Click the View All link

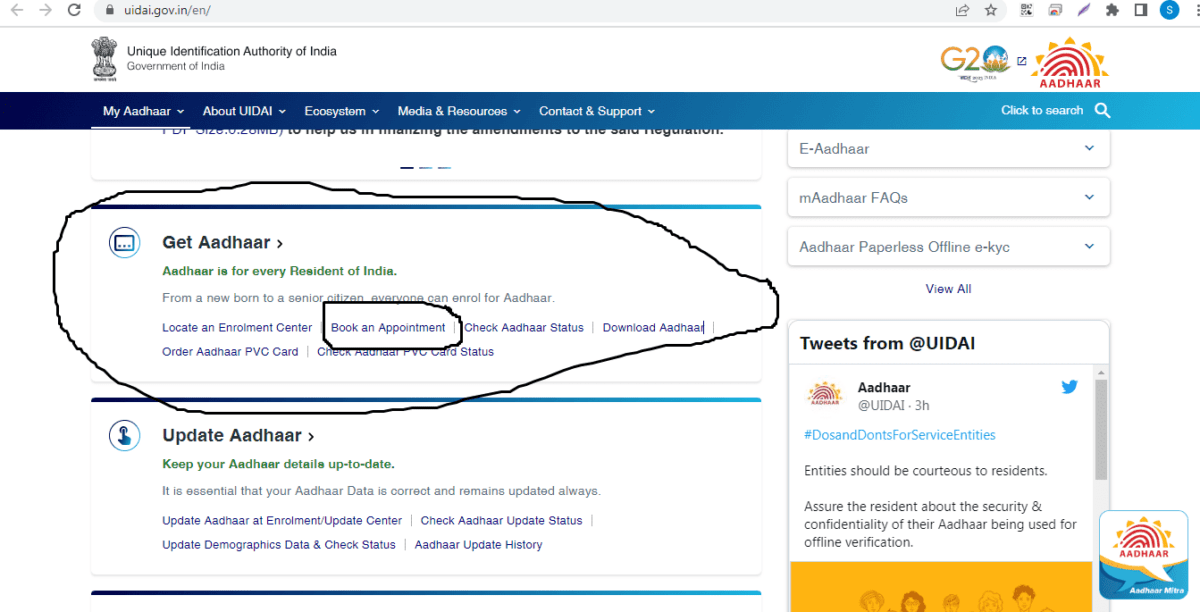pyautogui.click(x=947, y=288)
